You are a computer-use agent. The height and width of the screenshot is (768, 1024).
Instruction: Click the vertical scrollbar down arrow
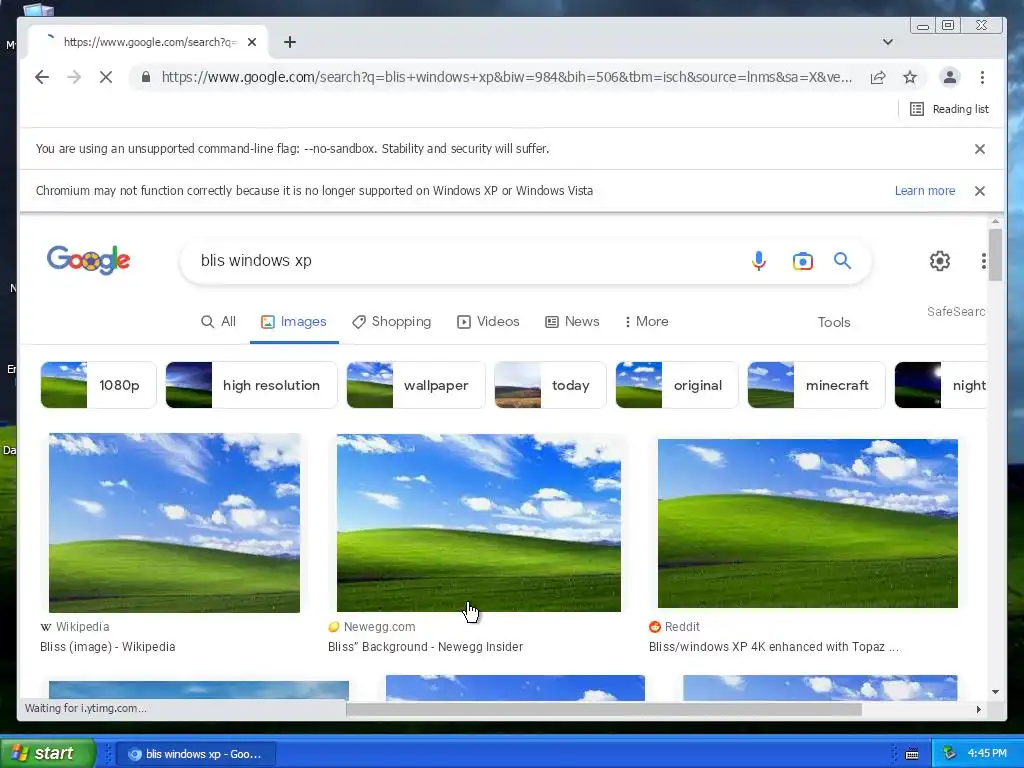pos(995,692)
